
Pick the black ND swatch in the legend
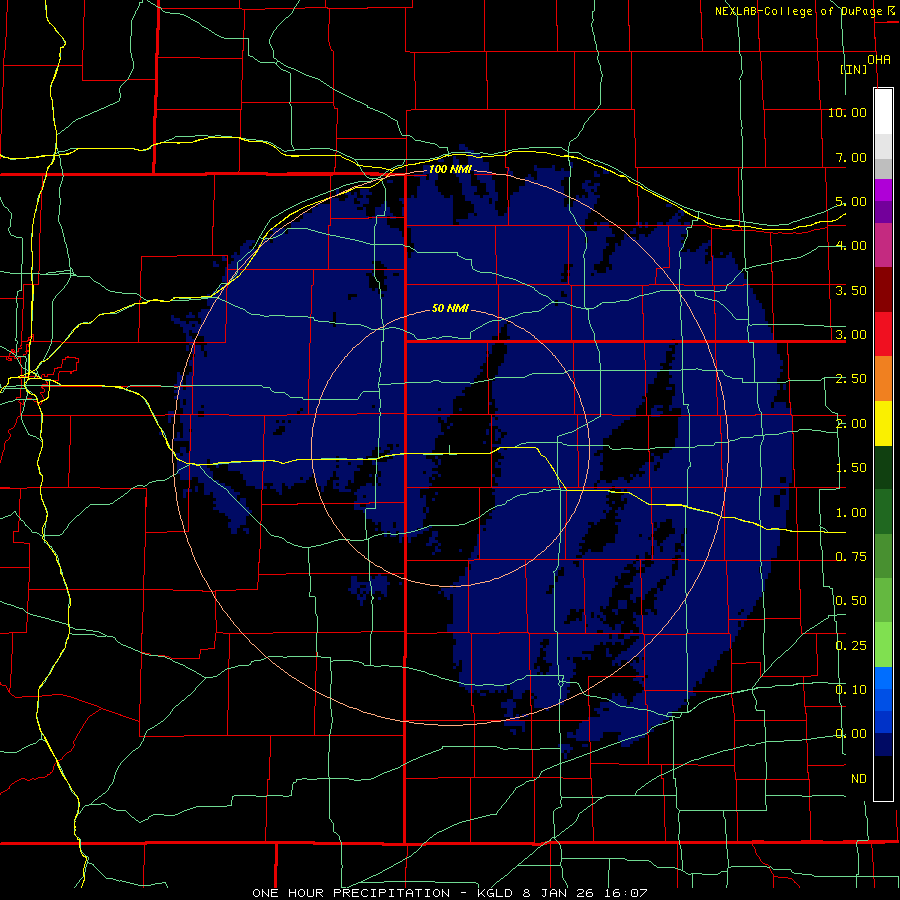point(883,778)
